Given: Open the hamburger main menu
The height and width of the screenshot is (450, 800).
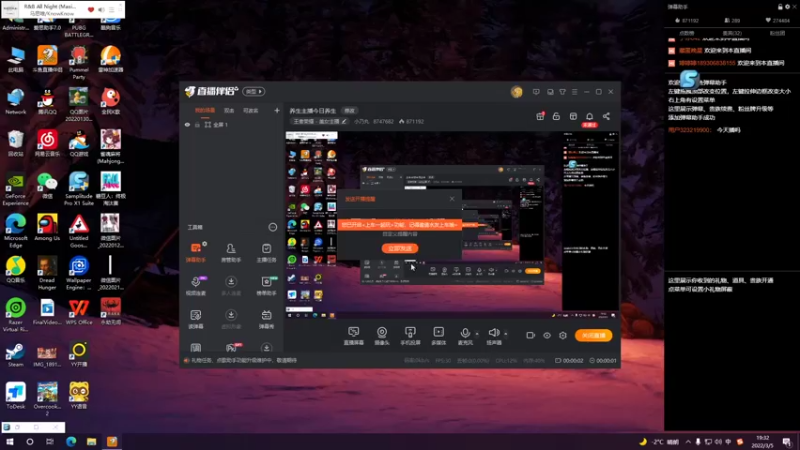Looking at the screenshot, I should [574, 92].
